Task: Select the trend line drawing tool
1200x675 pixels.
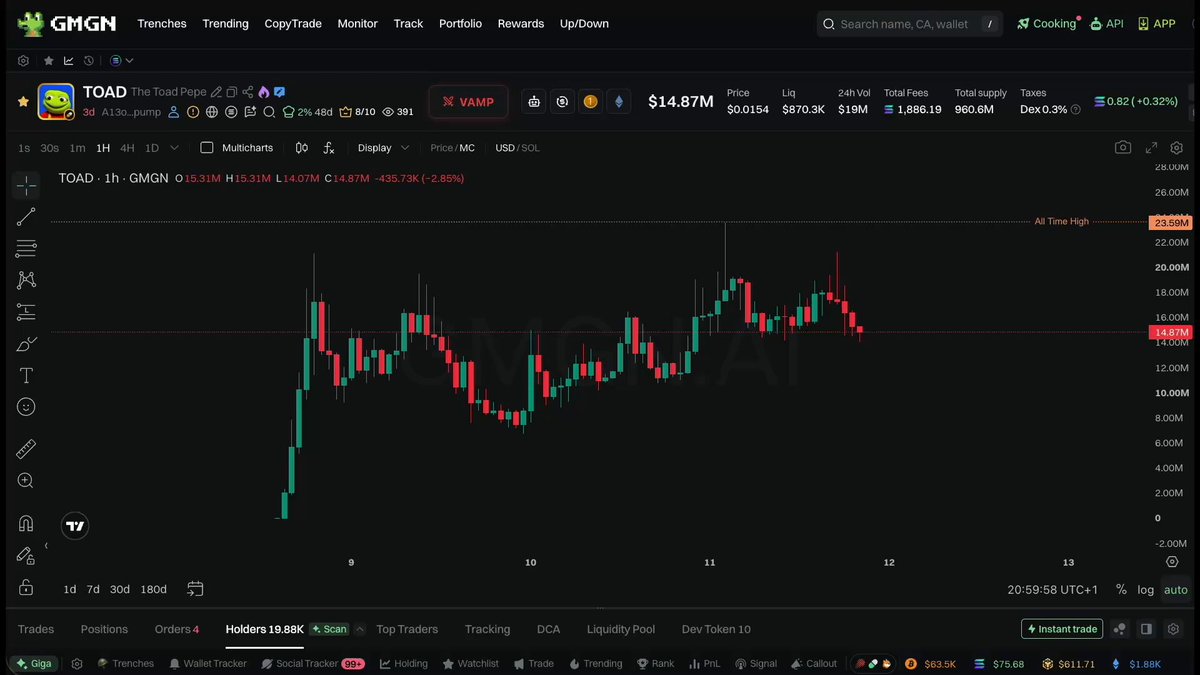Action: pyautogui.click(x=26, y=217)
